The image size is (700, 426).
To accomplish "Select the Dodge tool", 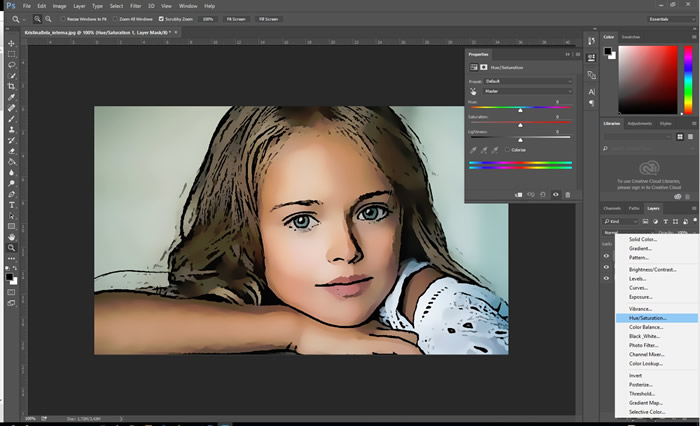I will (x=12, y=183).
